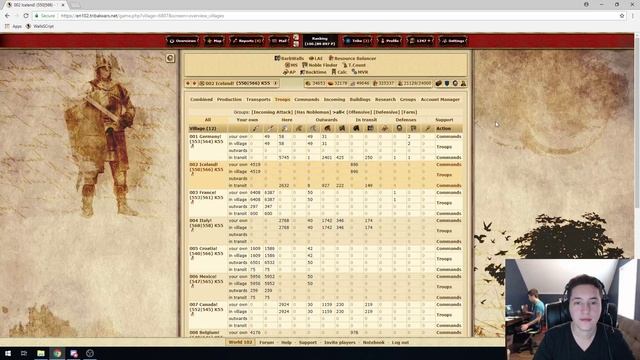Viewport: 640px width, 360px height.
Task: Open the Map from top bar
Action: tap(214, 41)
